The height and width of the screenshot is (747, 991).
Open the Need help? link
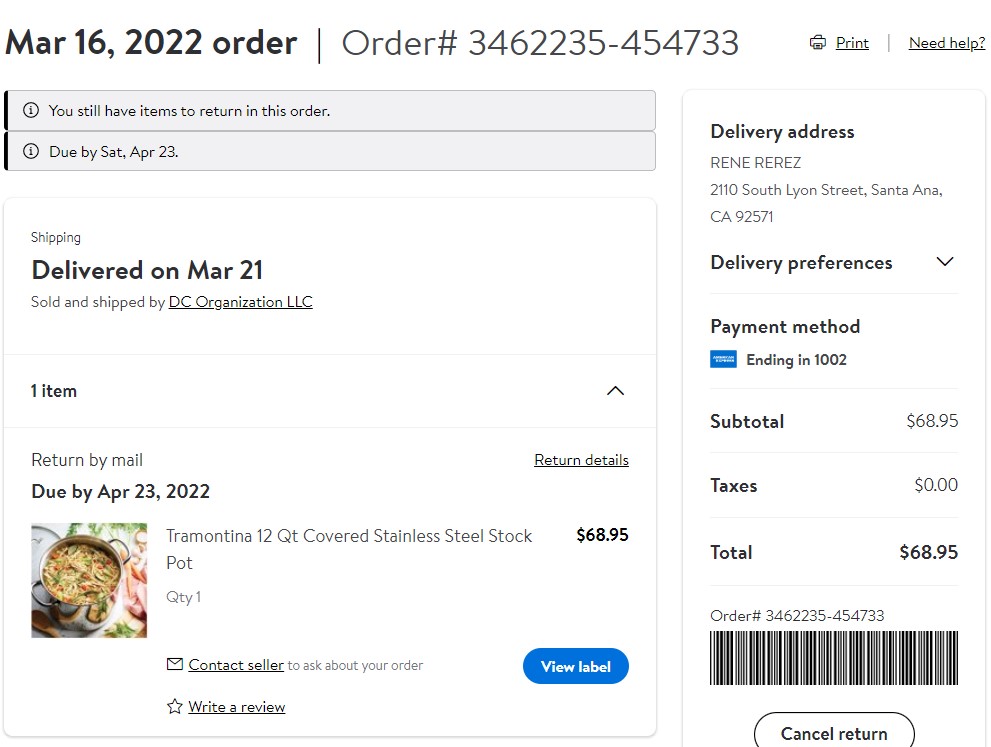[x=947, y=42]
